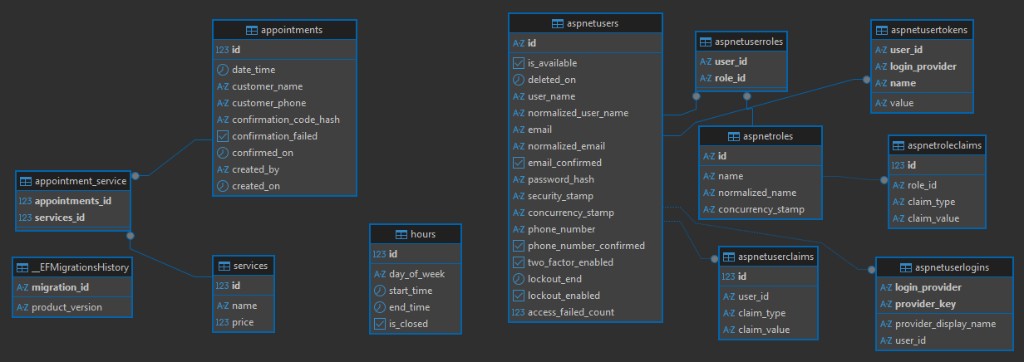This screenshot has height=362, width=1024.
Task: Click the 123 icon beside access_failed_count
Action: coord(519,312)
